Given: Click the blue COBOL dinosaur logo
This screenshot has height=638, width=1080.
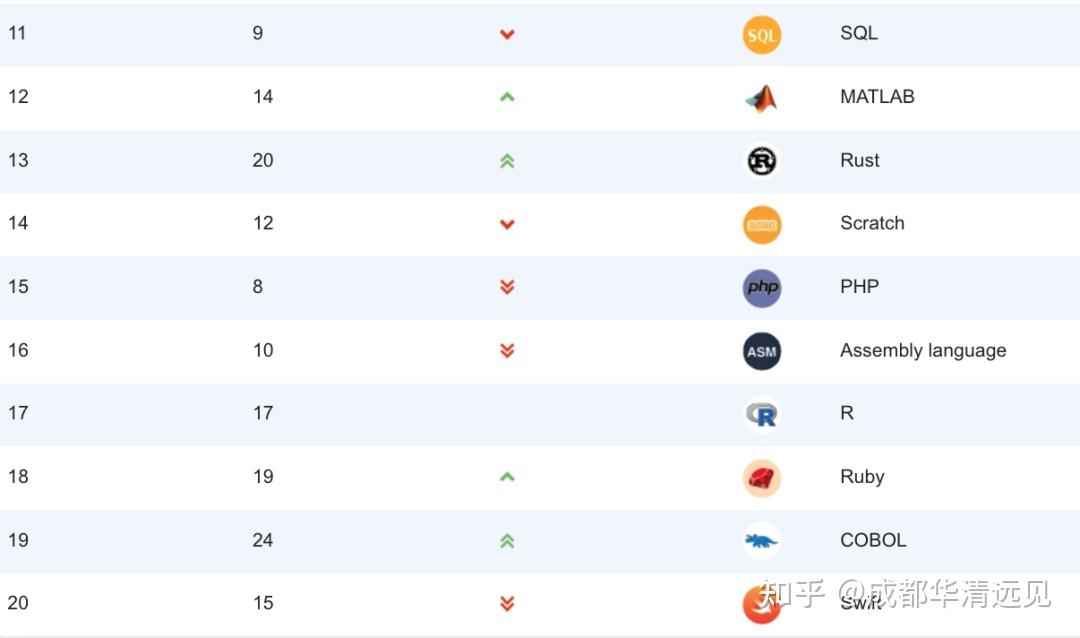Looking at the screenshot, I should click(761, 541).
